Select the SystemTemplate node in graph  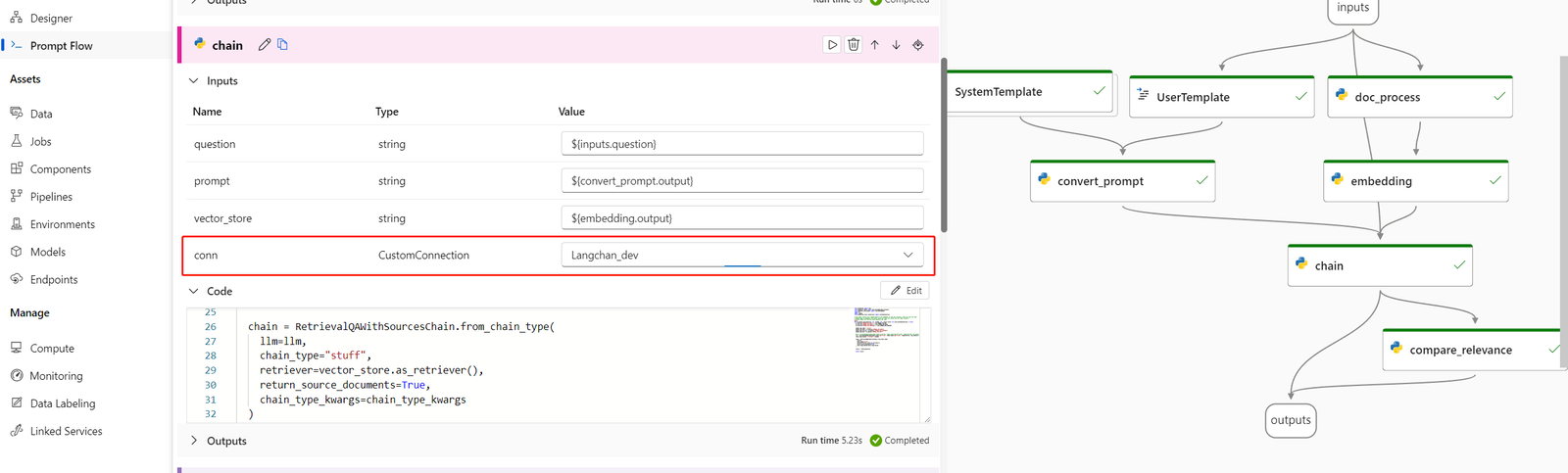click(1029, 92)
